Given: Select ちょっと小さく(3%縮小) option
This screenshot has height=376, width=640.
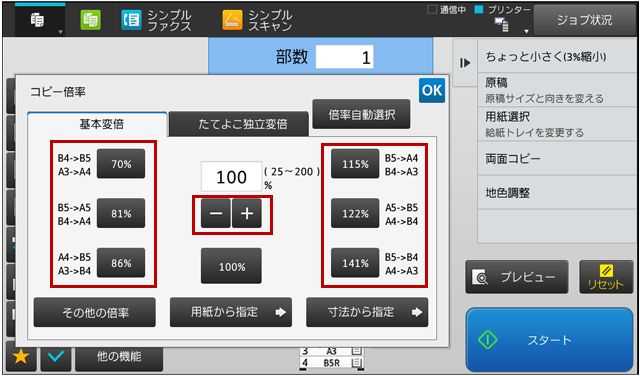Looking at the screenshot, I should 557,56.
